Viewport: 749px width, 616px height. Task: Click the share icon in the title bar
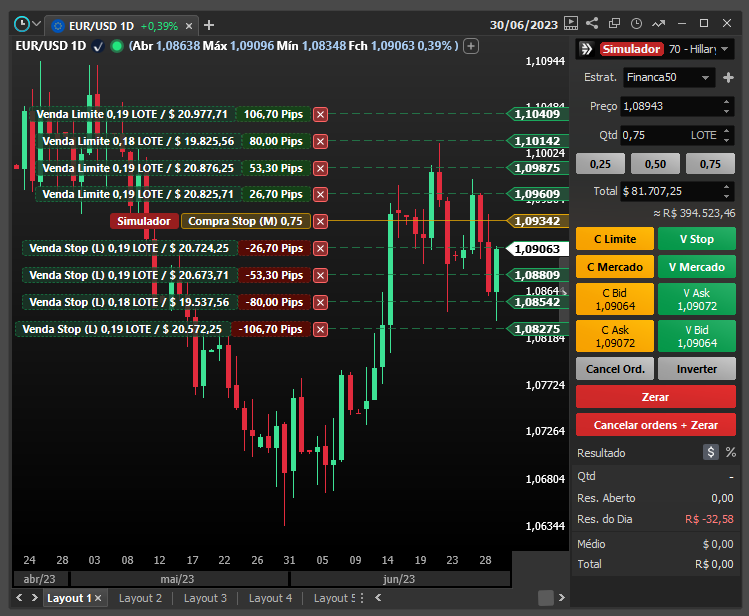(592, 23)
